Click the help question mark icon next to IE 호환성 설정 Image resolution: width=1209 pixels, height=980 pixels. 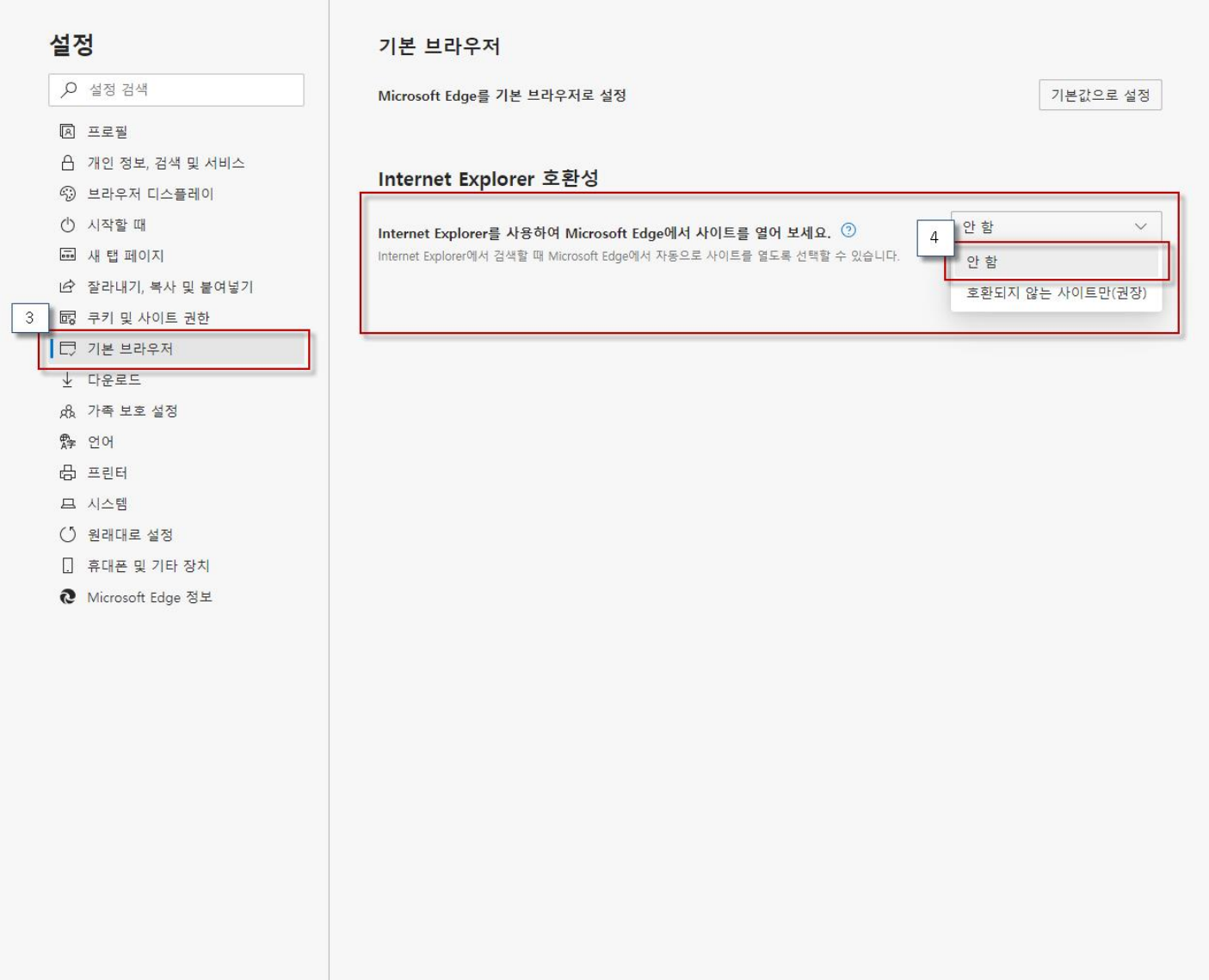(x=848, y=230)
